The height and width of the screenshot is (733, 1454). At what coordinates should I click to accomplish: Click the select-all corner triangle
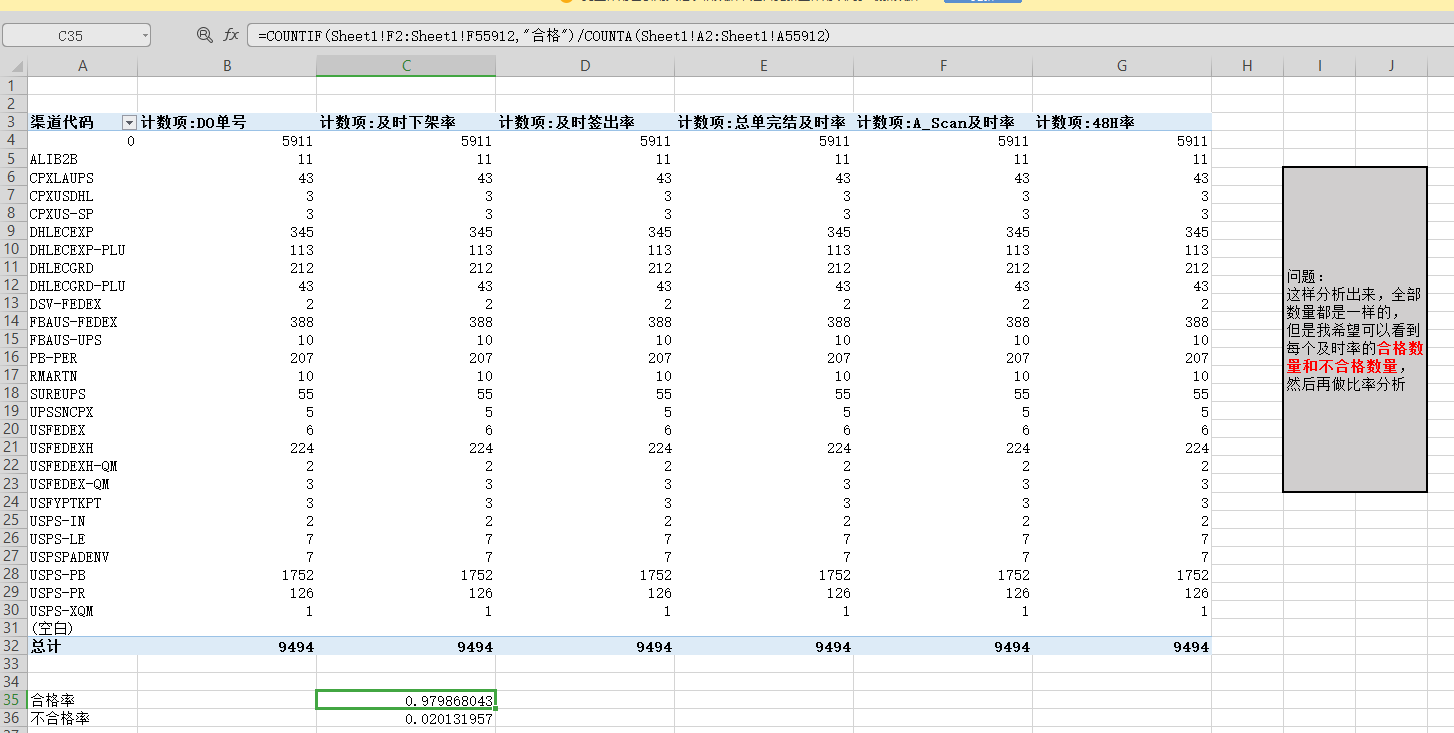click(14, 66)
